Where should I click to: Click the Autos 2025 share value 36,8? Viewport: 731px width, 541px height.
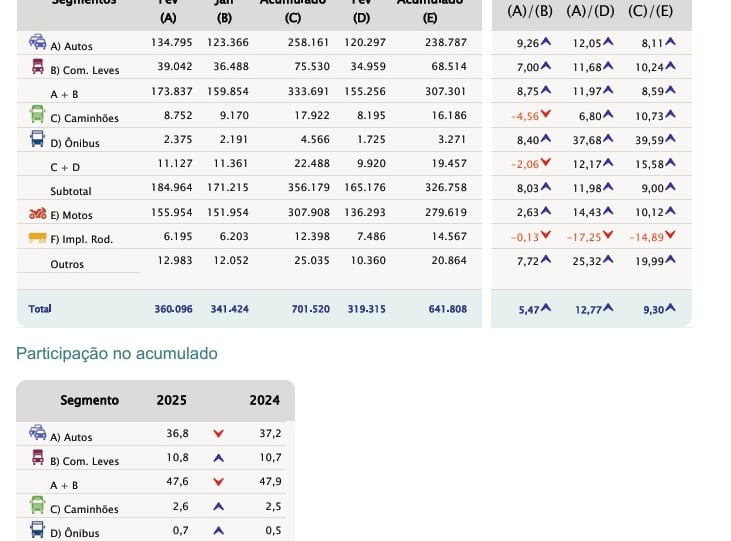(x=178, y=433)
